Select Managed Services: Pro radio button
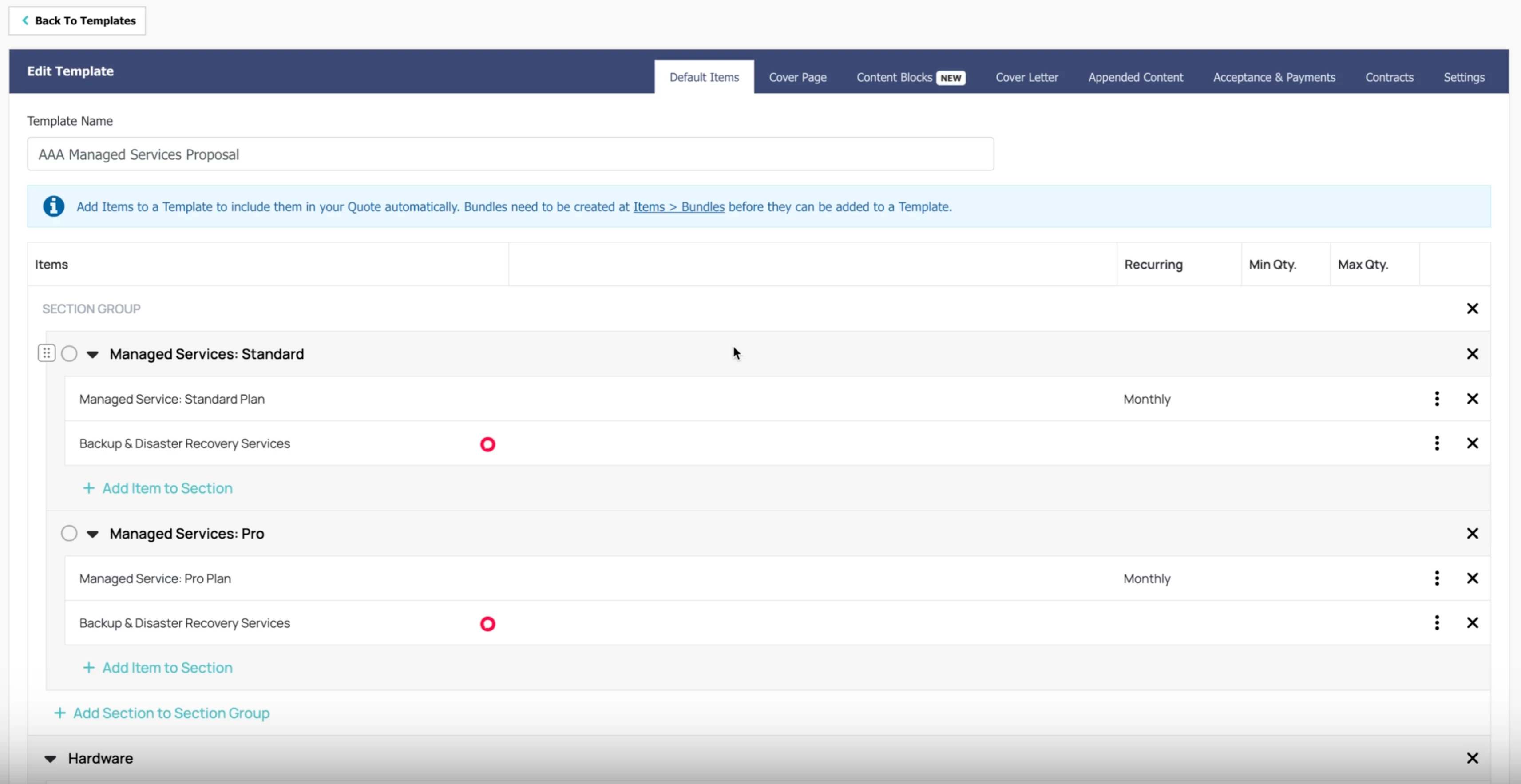1521x784 pixels. coord(69,533)
